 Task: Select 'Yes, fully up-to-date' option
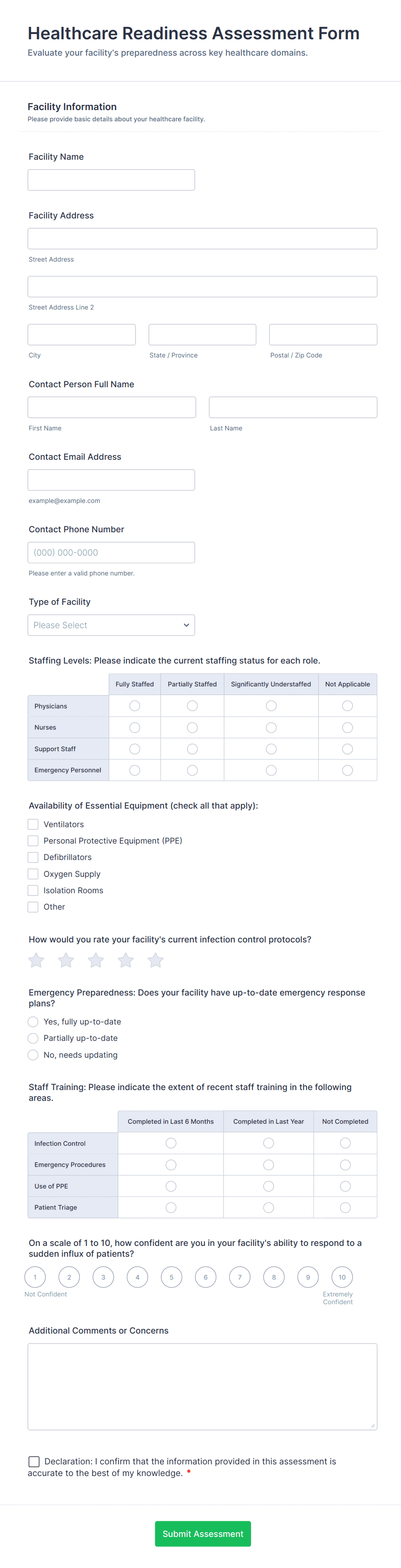34,1021
